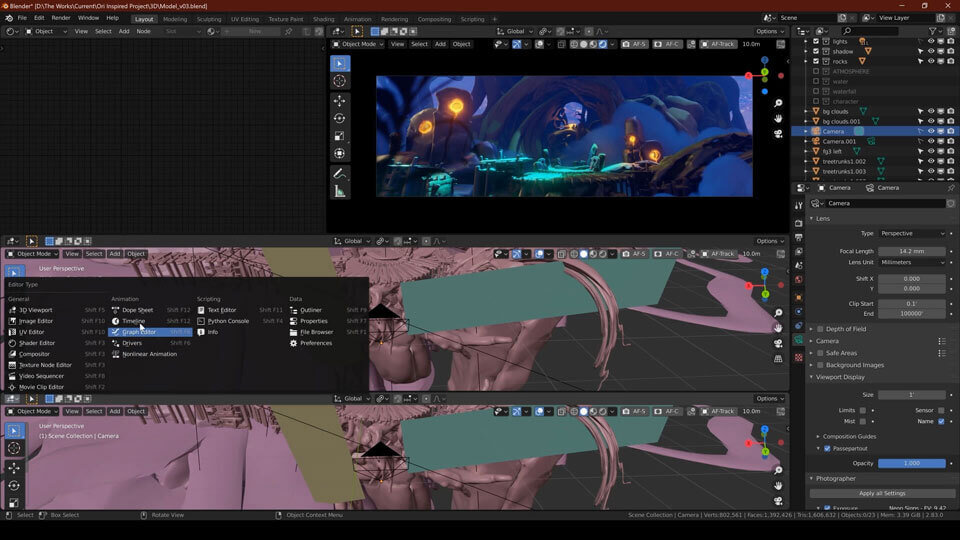Select the Move tool in bottom viewport

coord(14,468)
